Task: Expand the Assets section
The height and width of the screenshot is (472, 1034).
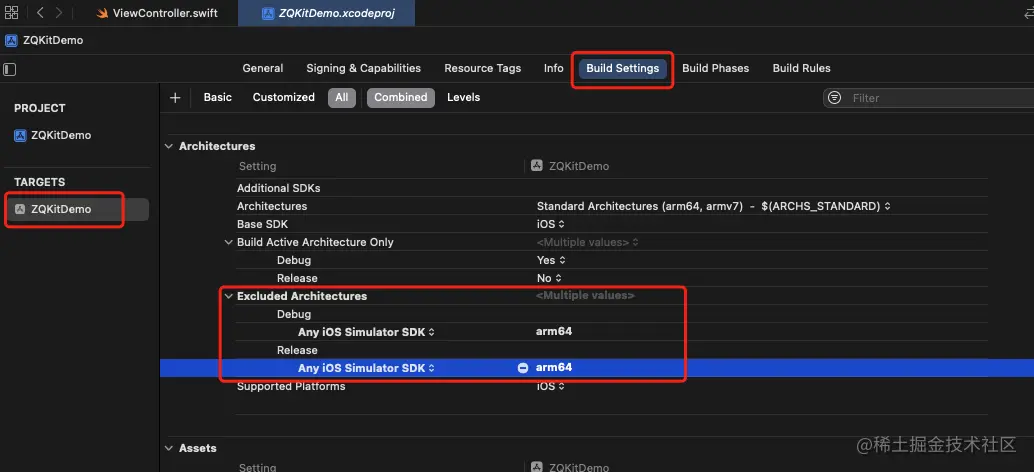Action: tap(169, 448)
